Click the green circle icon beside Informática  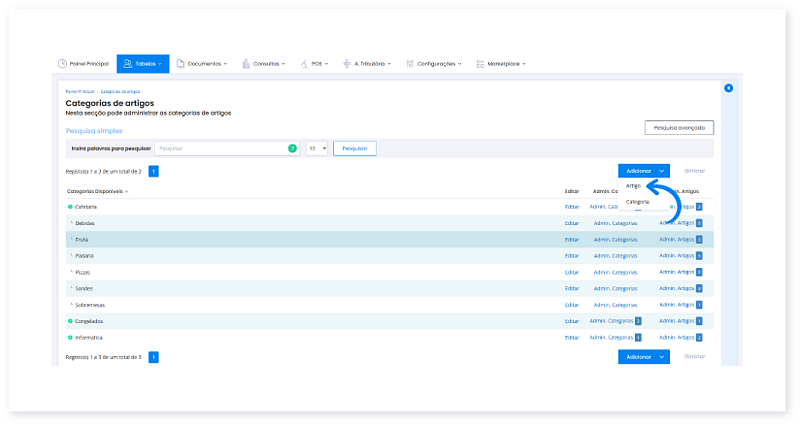(x=70, y=338)
